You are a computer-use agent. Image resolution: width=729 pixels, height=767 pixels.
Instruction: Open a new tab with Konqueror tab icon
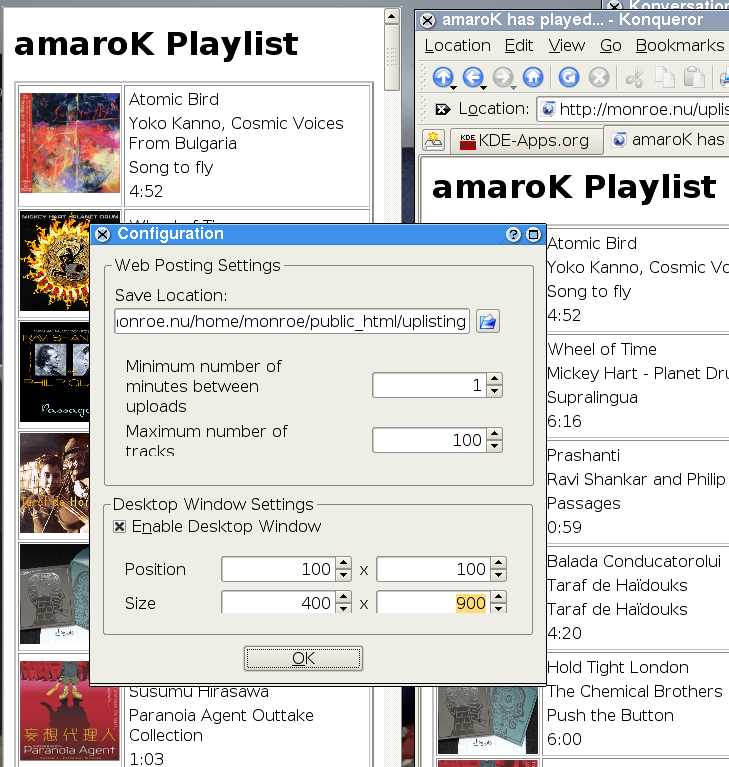tap(433, 140)
